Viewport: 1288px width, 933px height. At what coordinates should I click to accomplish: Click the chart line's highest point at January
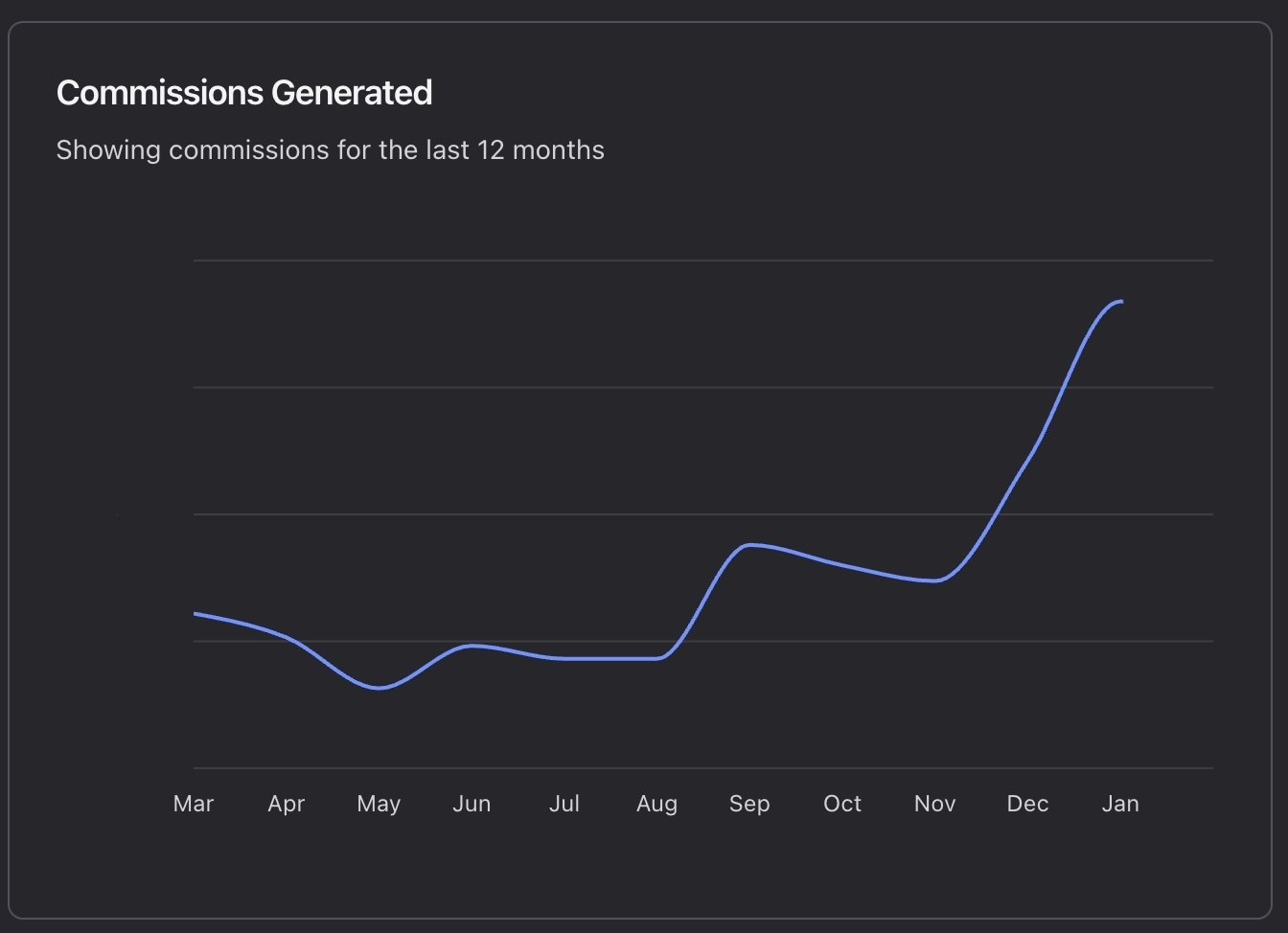coord(1119,302)
